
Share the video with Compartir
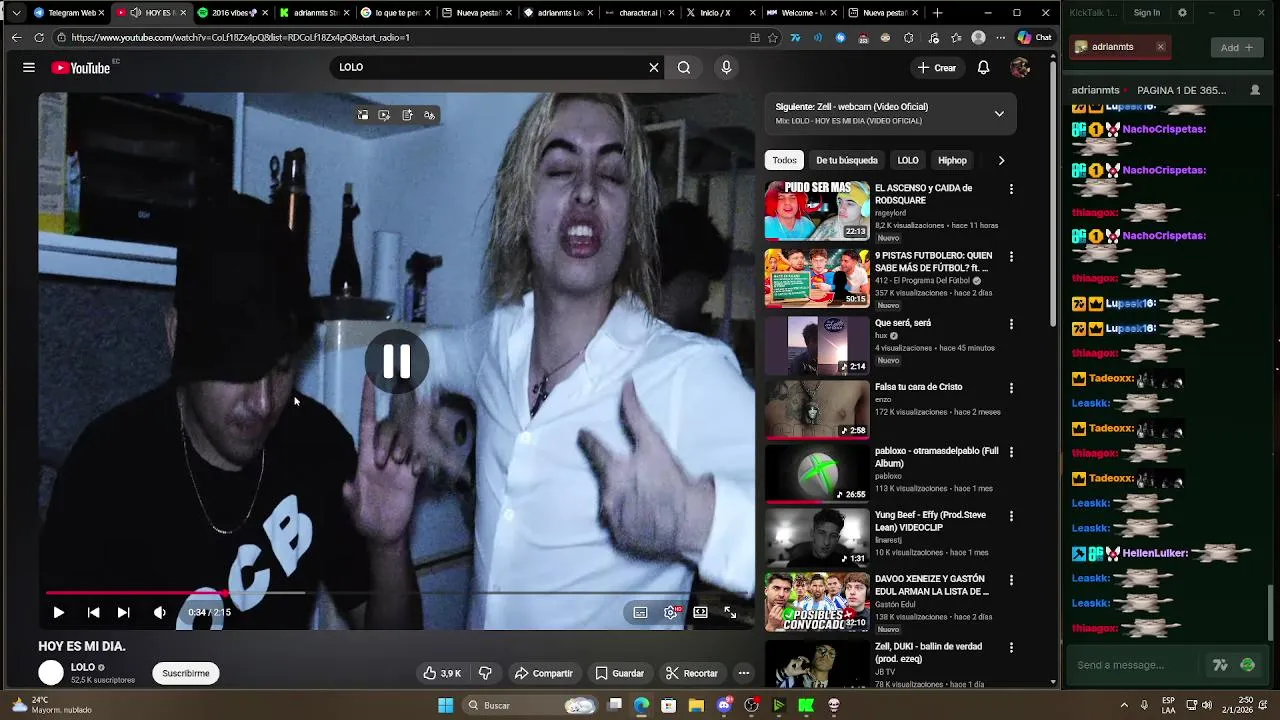(543, 673)
